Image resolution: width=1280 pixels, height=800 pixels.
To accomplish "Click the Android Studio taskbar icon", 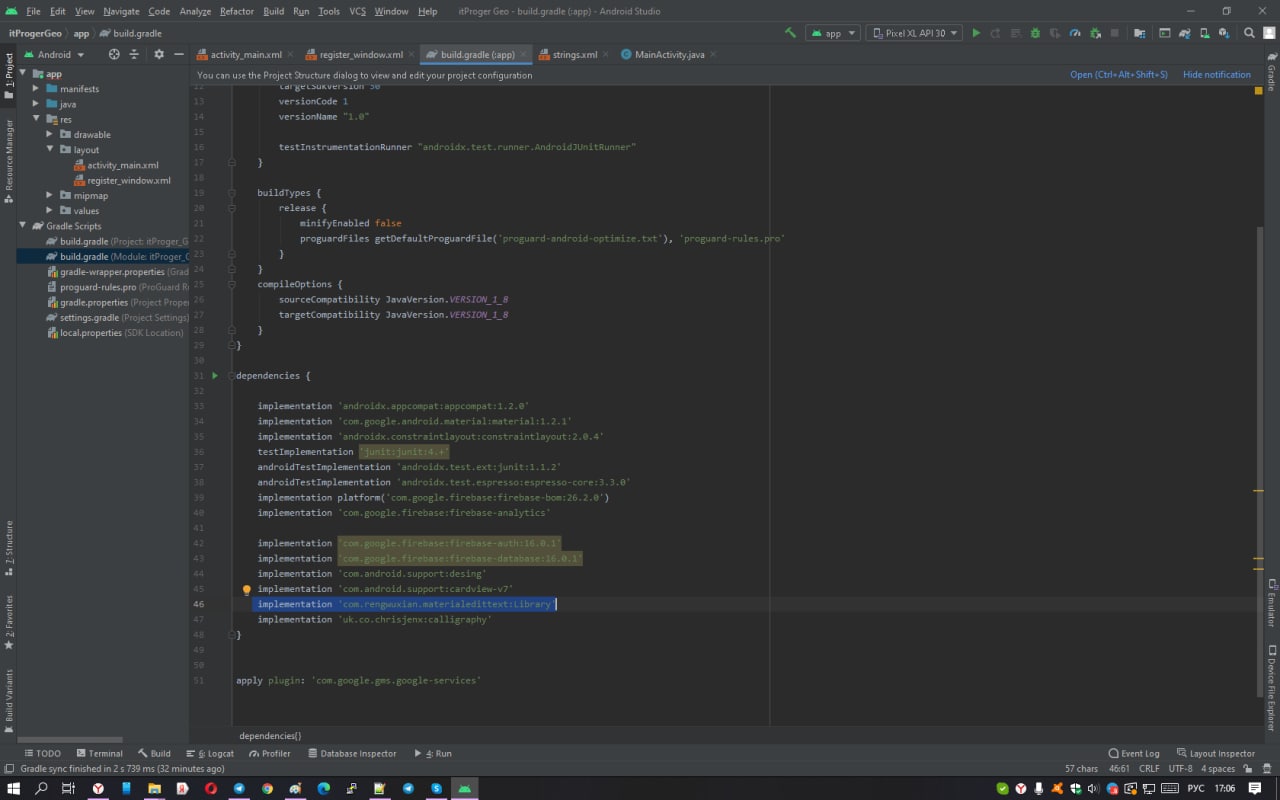I will (465, 788).
